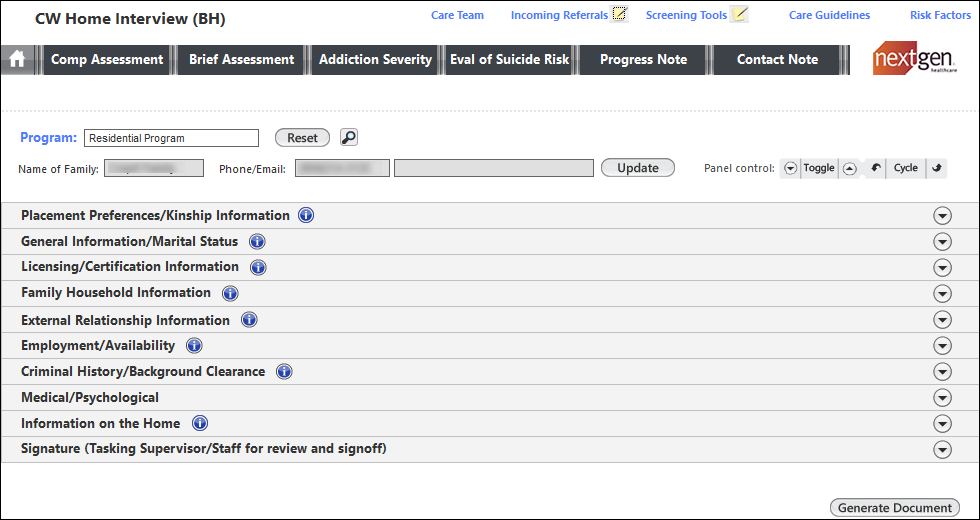Open the Screening Tools pencil icon
The height and width of the screenshot is (520, 980).
pyautogui.click(x=739, y=14)
